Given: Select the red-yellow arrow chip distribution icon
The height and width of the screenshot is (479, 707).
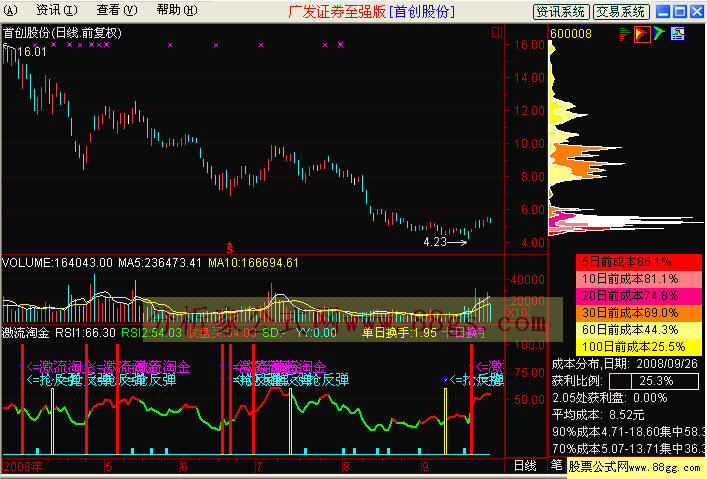Looking at the screenshot, I should click(x=642, y=34).
